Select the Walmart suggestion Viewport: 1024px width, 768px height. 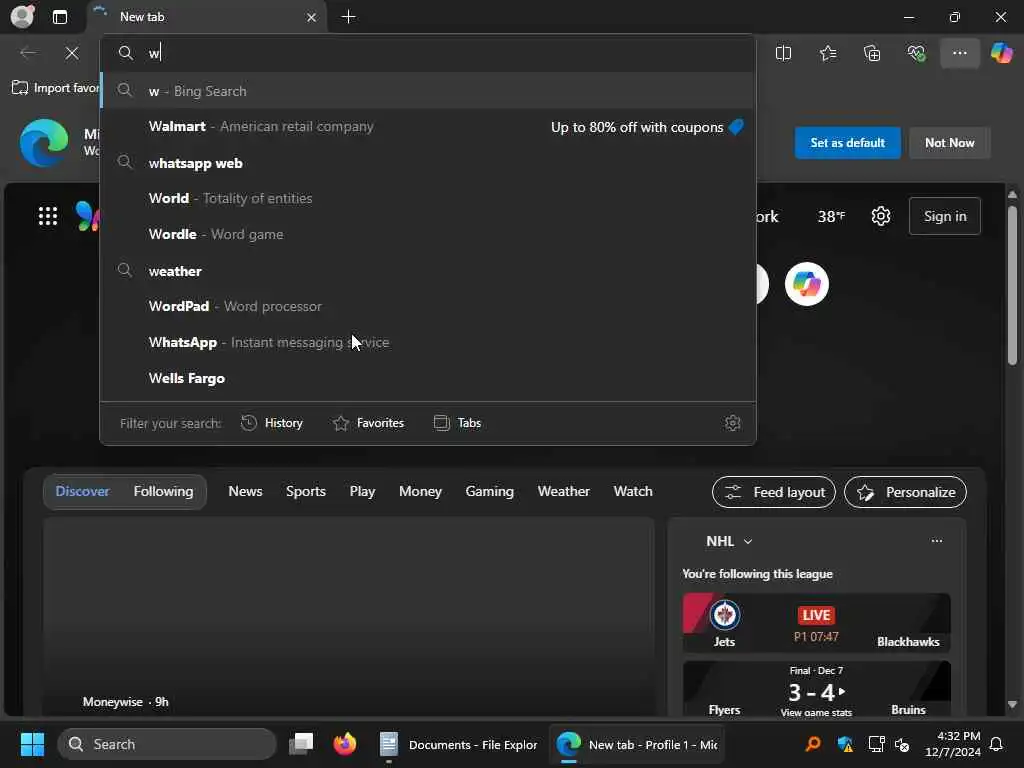pyautogui.click(x=428, y=127)
